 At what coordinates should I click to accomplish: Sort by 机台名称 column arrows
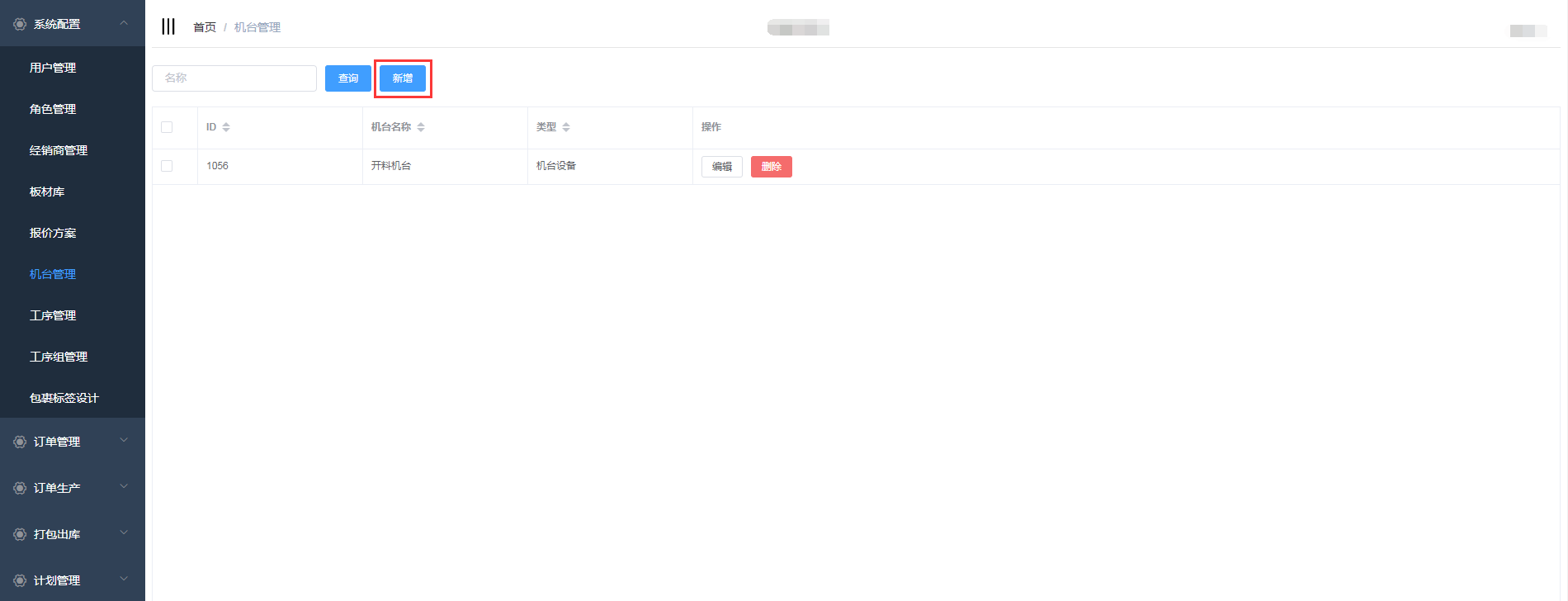pos(421,127)
